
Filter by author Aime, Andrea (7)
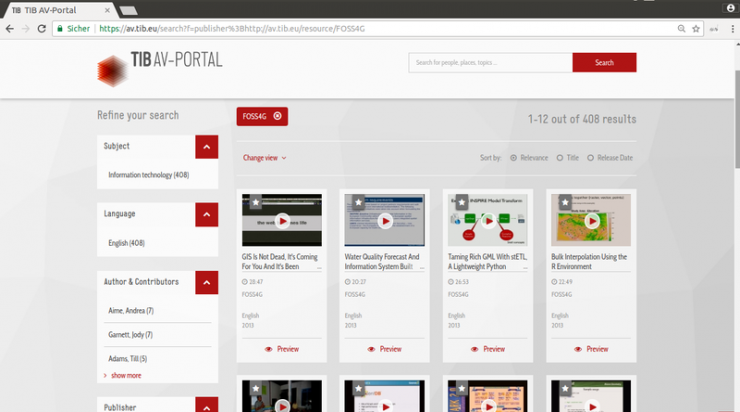(131, 311)
